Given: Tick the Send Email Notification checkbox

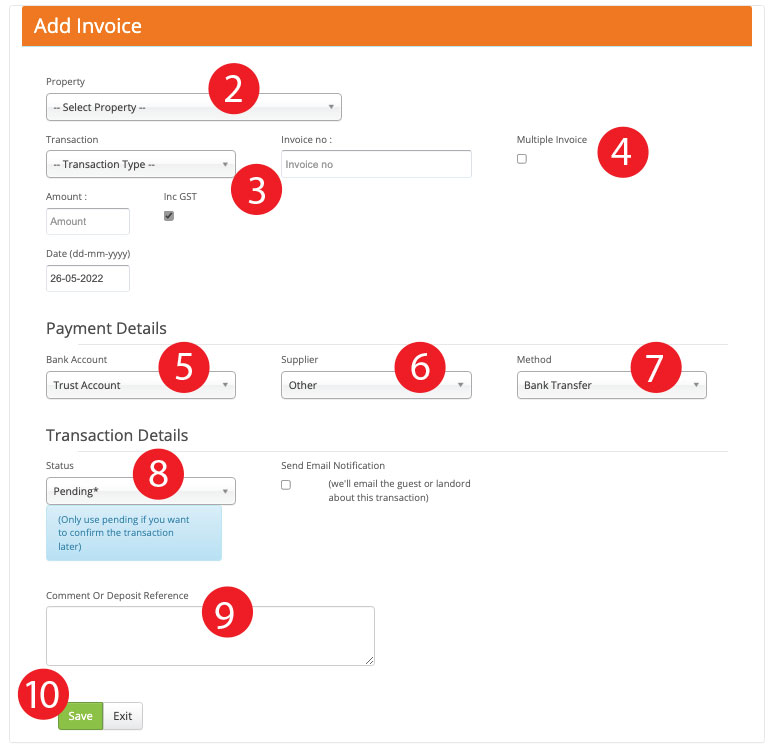Looking at the screenshot, I should click(286, 484).
